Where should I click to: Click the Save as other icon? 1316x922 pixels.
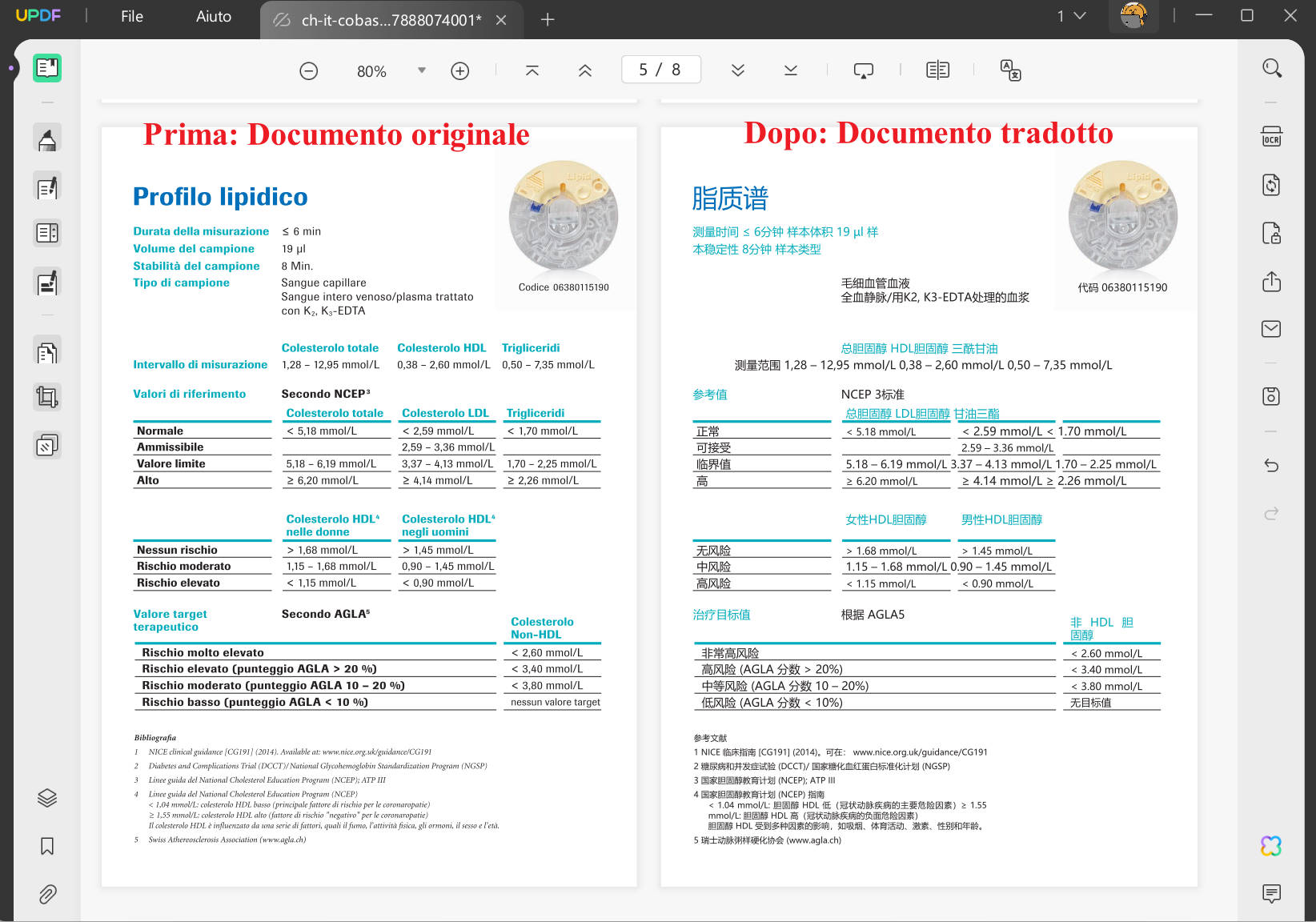click(x=1271, y=396)
